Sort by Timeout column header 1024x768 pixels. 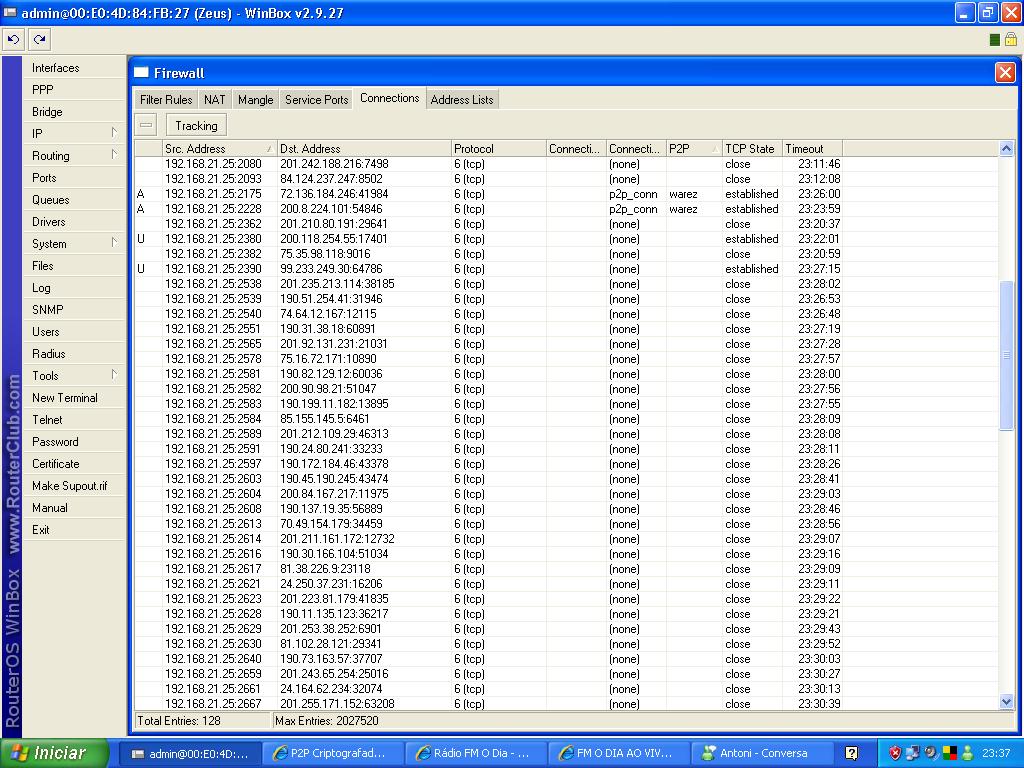tap(812, 148)
